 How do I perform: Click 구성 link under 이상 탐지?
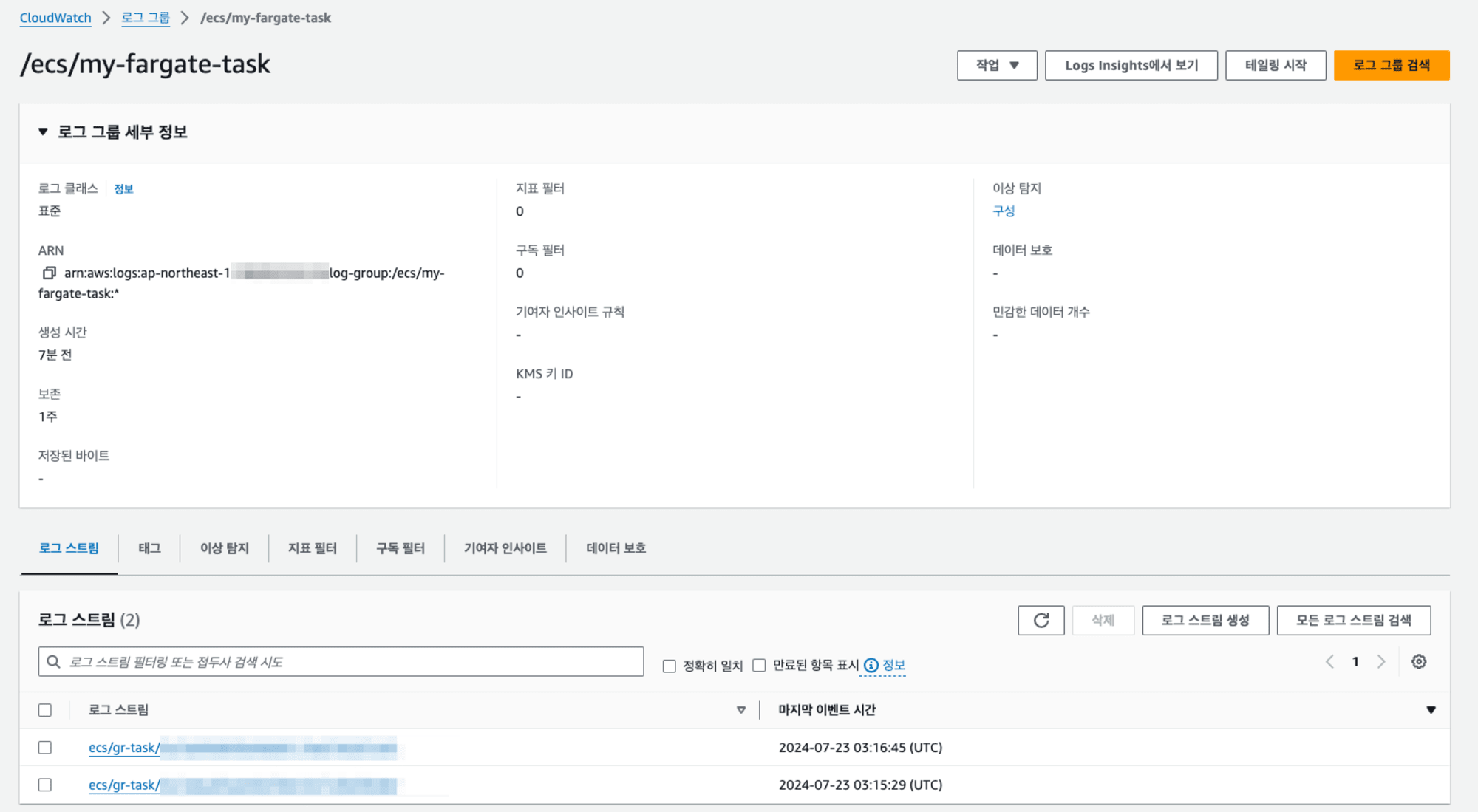1004,211
